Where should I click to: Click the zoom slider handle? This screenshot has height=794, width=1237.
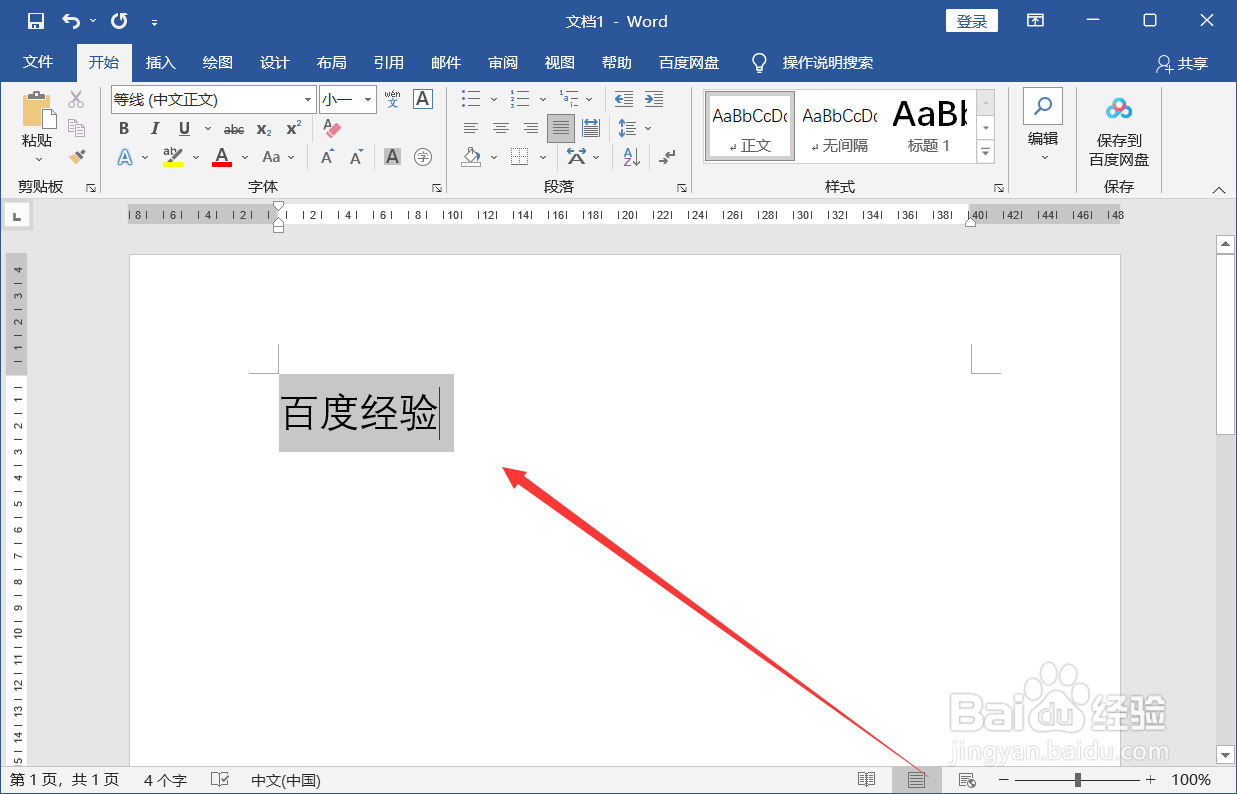pos(1077,780)
